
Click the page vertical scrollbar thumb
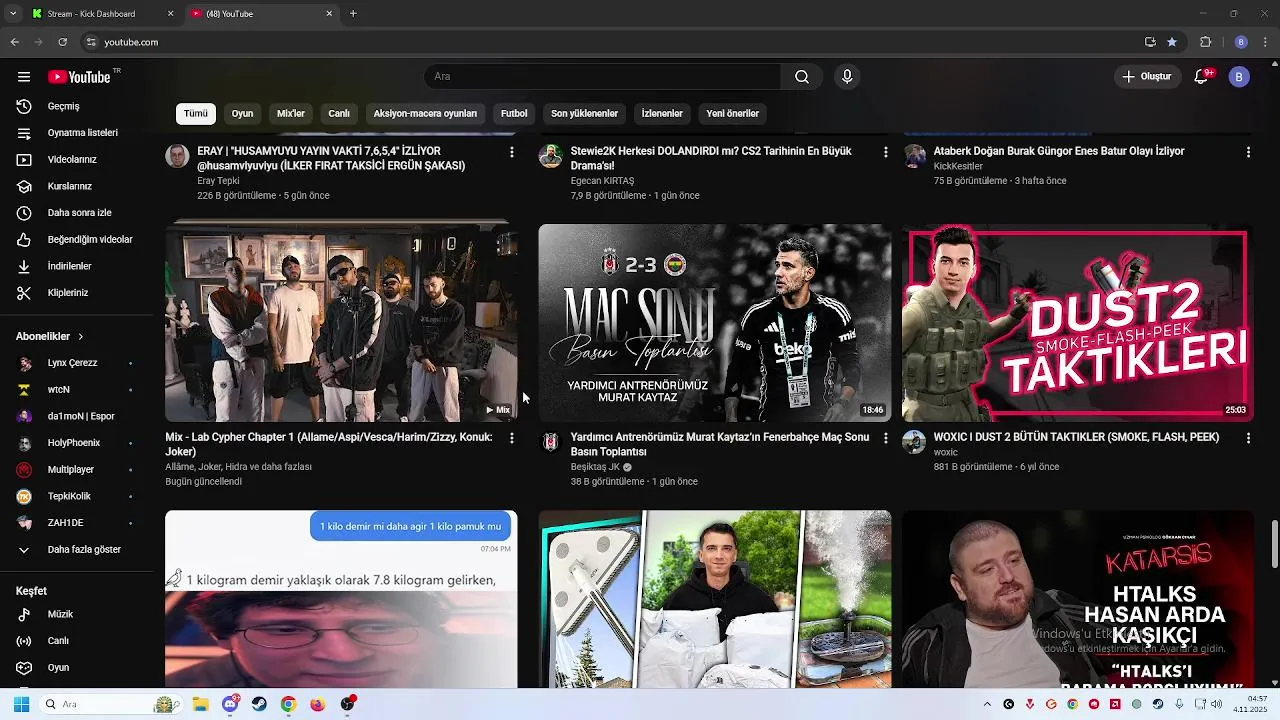(1274, 545)
